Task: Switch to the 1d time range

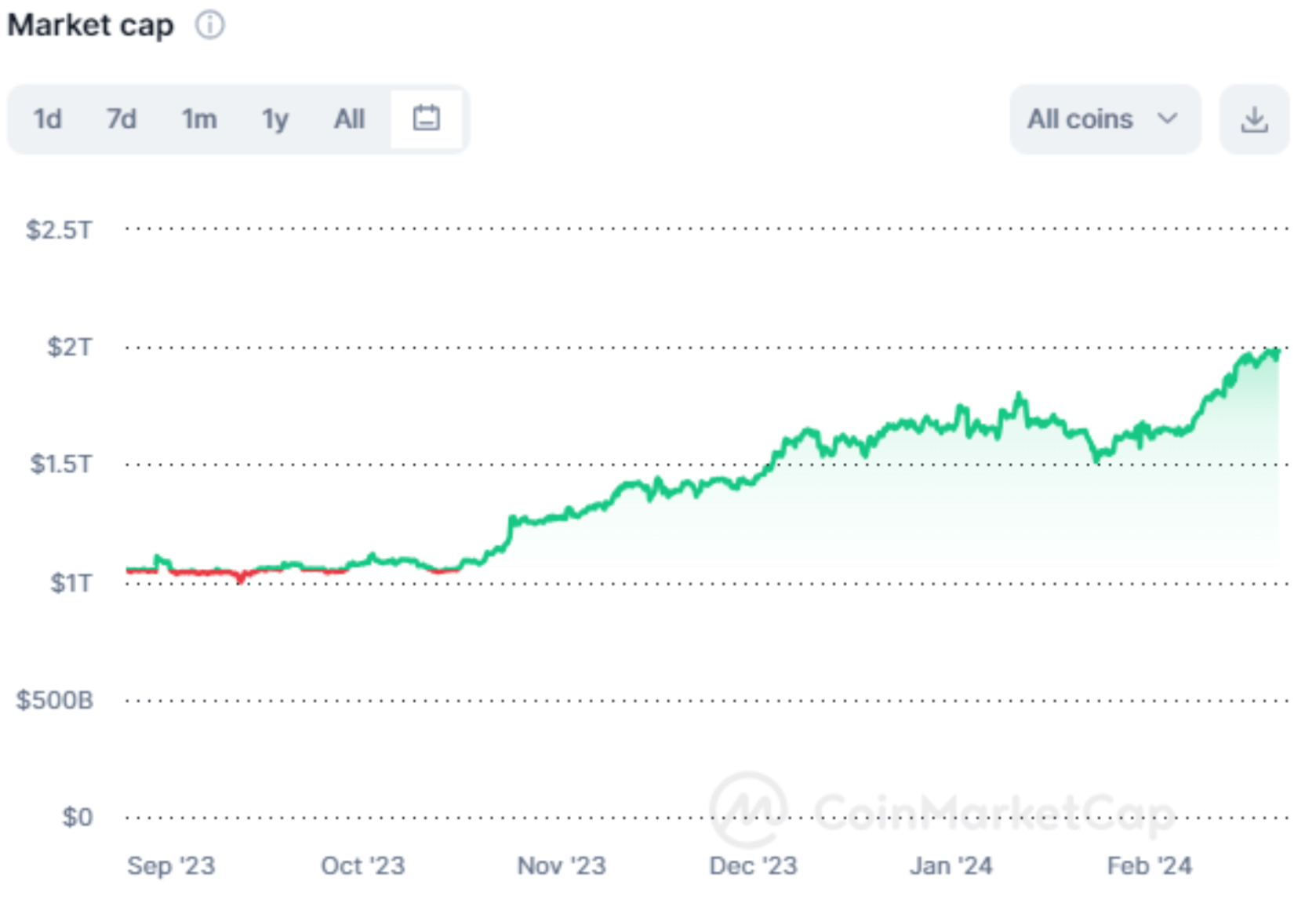Action: tap(45, 118)
